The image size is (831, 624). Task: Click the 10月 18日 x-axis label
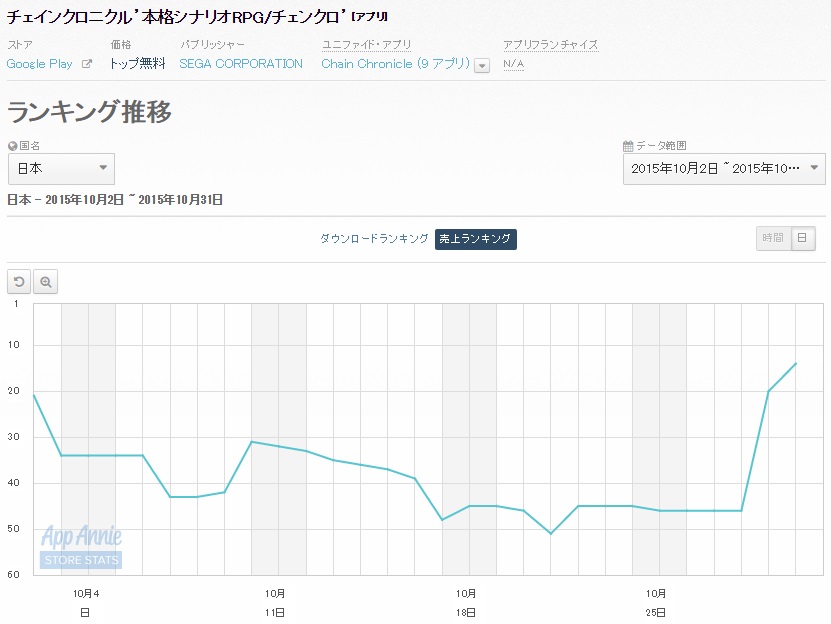[x=466, y=603]
